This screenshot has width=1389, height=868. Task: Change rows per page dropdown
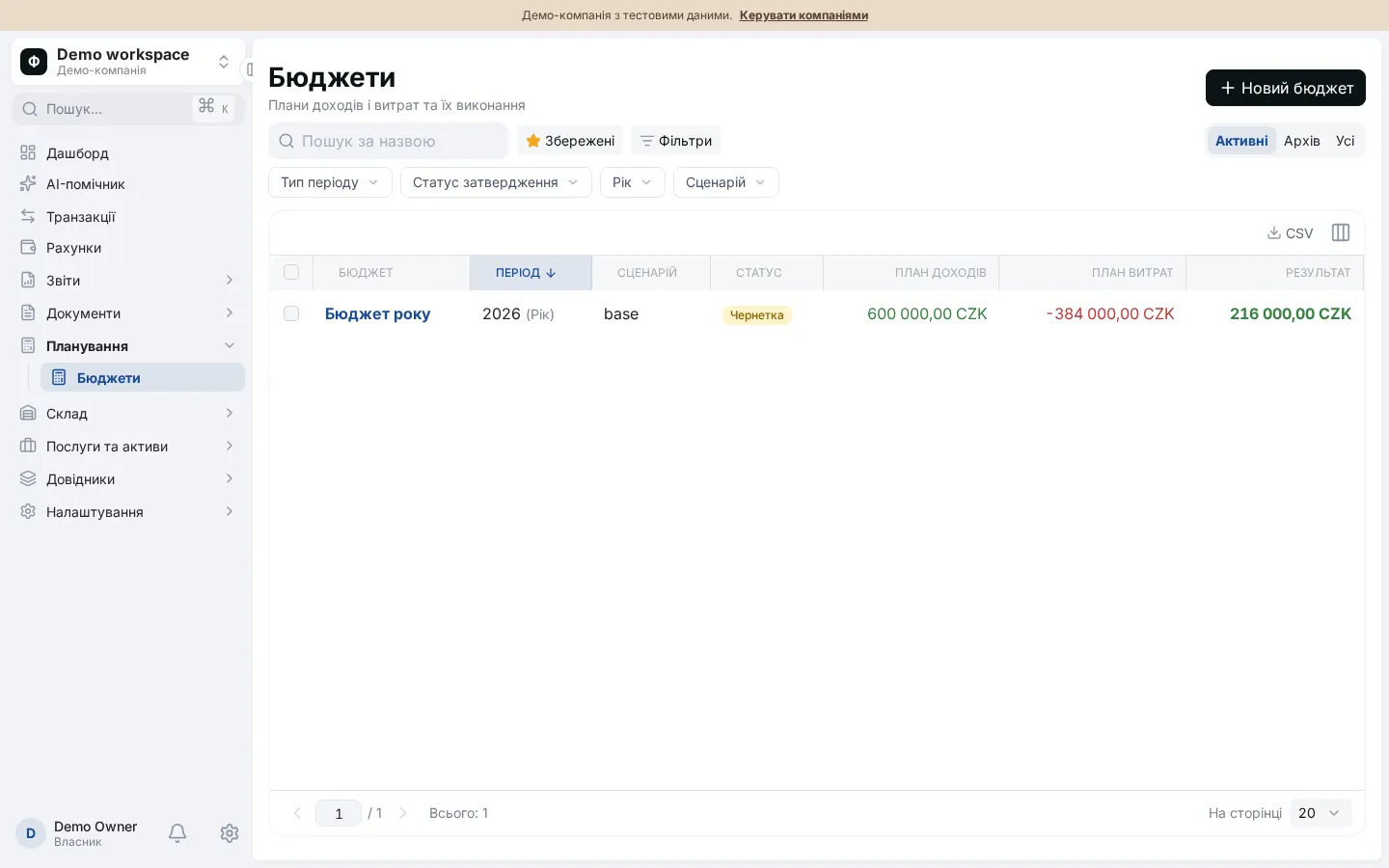[x=1321, y=813]
